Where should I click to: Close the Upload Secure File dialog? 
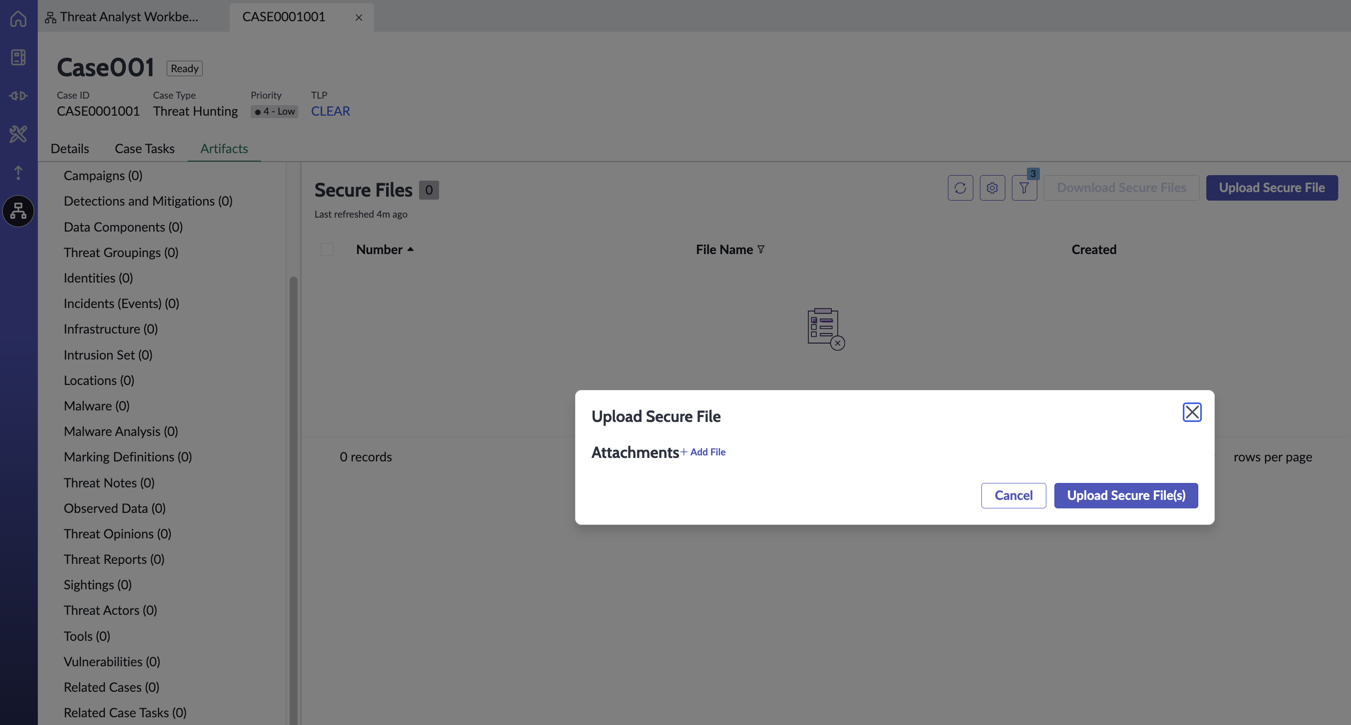click(x=1192, y=412)
